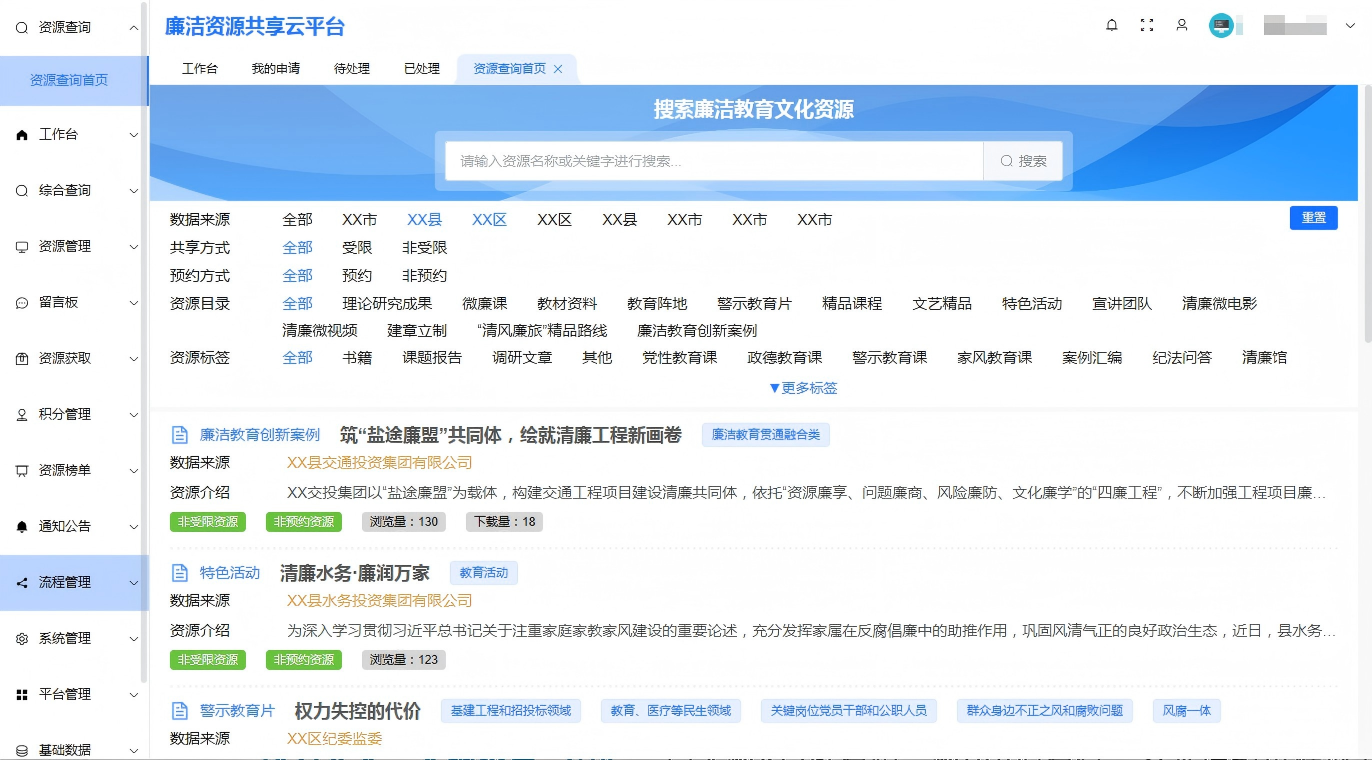Click the 系统管理 gear icon

[22, 639]
